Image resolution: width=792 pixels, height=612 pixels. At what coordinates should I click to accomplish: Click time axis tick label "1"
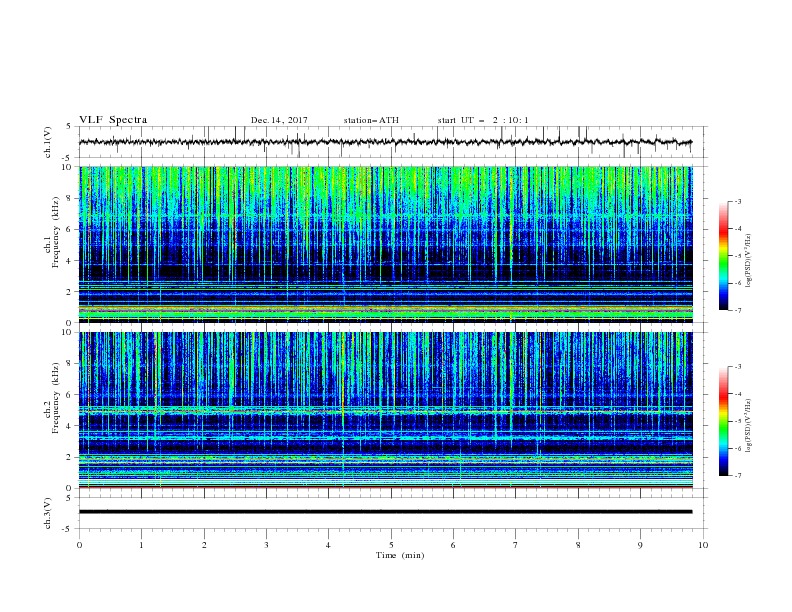(x=141, y=545)
